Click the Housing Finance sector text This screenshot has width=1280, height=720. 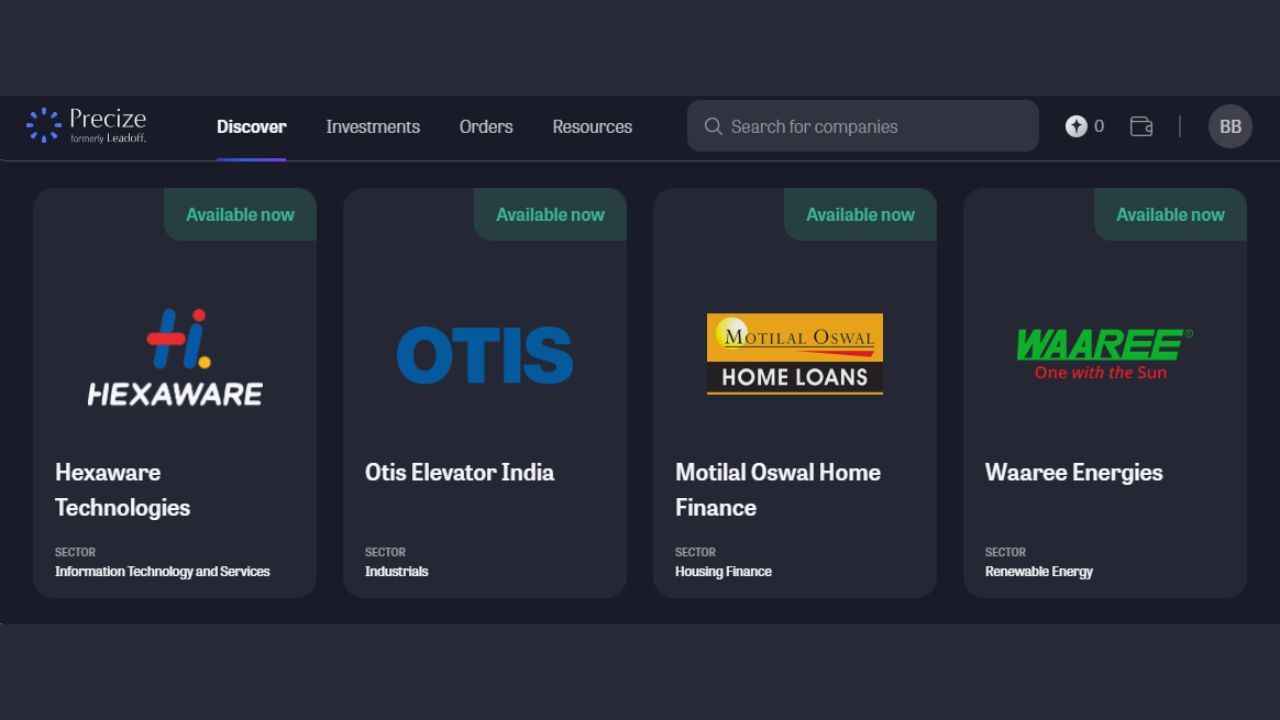[x=723, y=572]
